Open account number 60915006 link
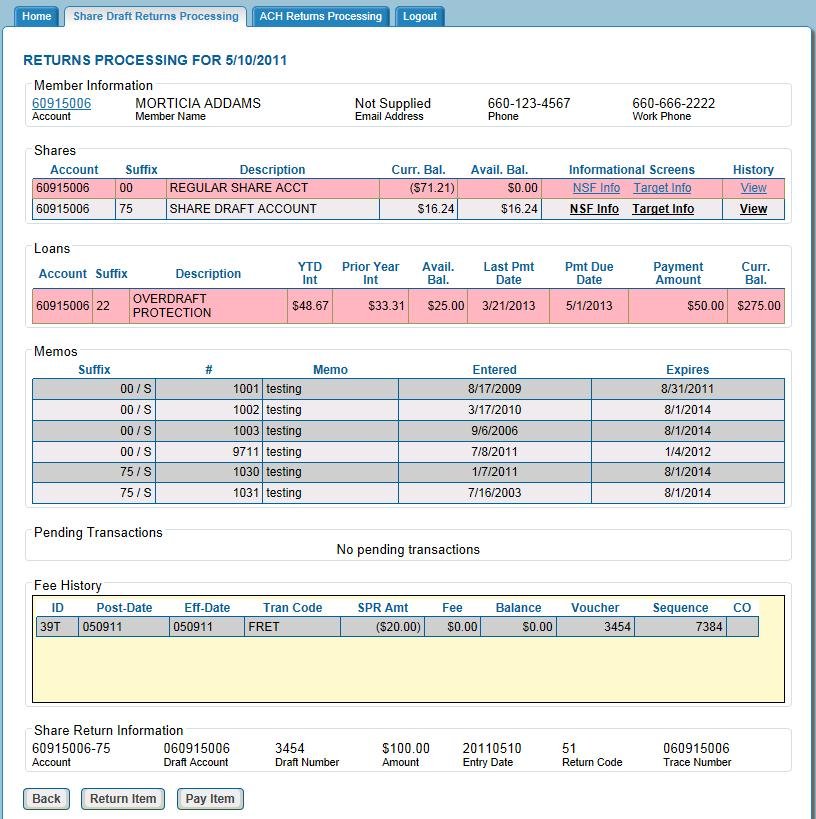Screen dimensions: 816x819 pos(61,103)
